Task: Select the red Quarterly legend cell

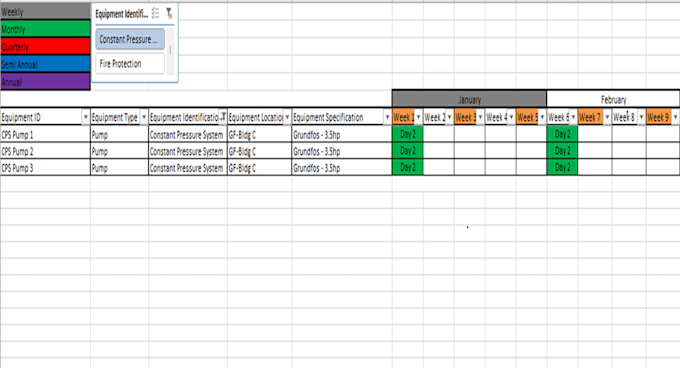Action: [46, 46]
